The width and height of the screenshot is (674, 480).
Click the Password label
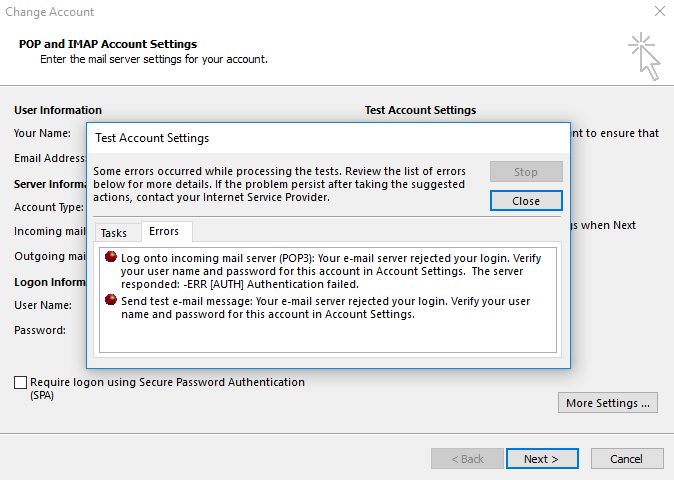click(40, 330)
